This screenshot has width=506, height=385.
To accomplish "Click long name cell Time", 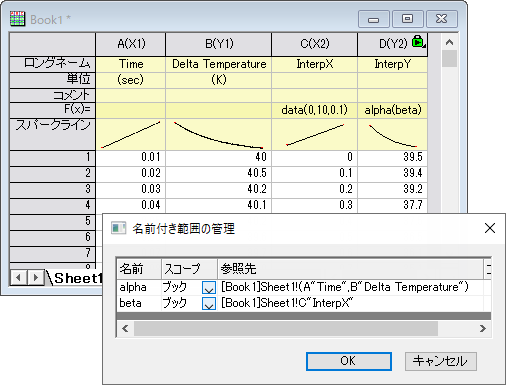I will 131,64.
